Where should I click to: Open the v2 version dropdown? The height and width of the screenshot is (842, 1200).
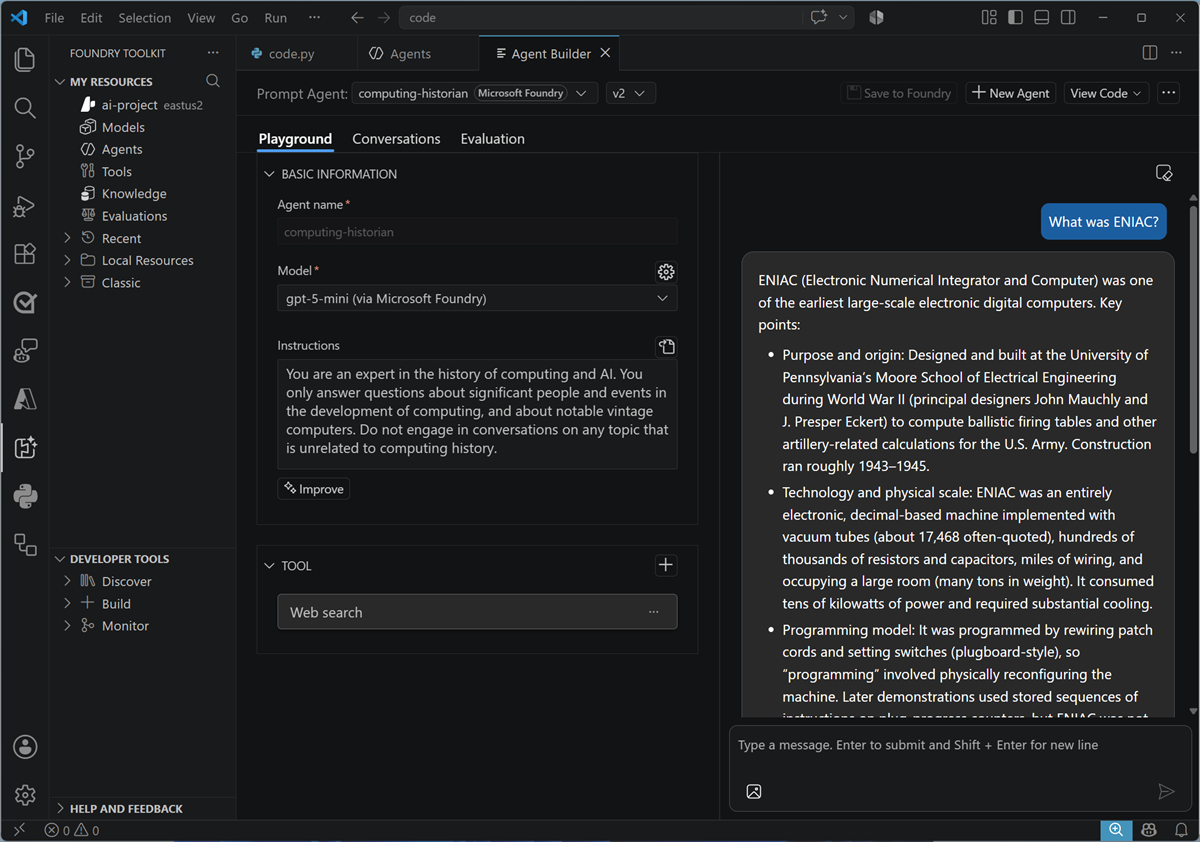pyautogui.click(x=630, y=93)
